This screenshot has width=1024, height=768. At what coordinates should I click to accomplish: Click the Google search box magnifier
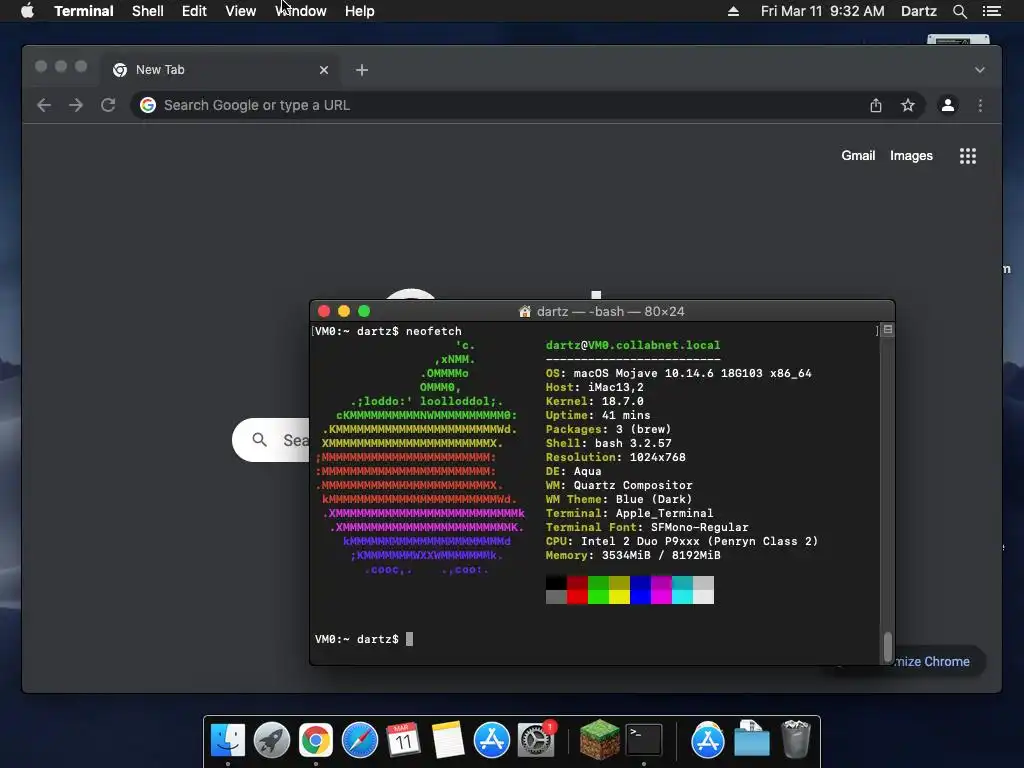[259, 440]
